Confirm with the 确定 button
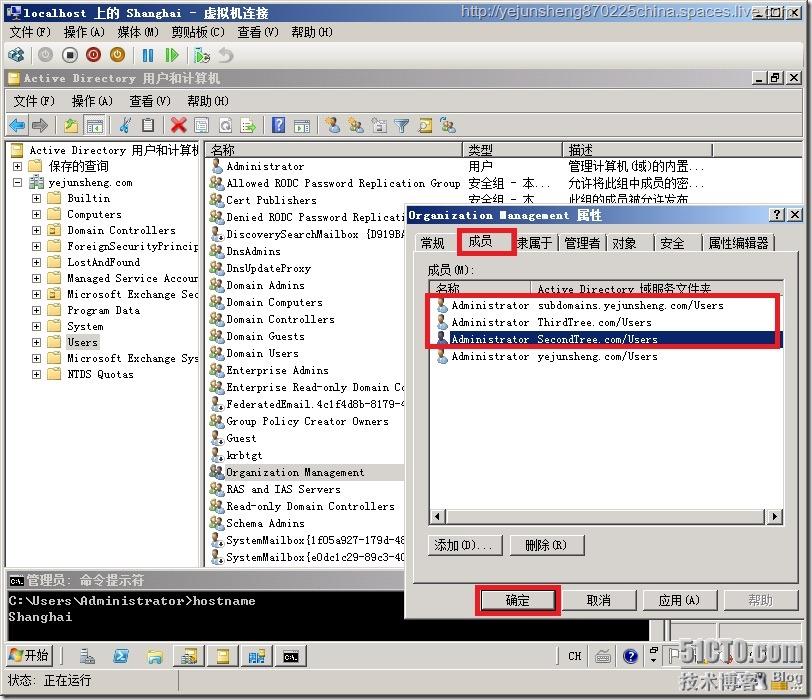Image resolution: width=812 pixels, height=700 pixels. coord(517,600)
